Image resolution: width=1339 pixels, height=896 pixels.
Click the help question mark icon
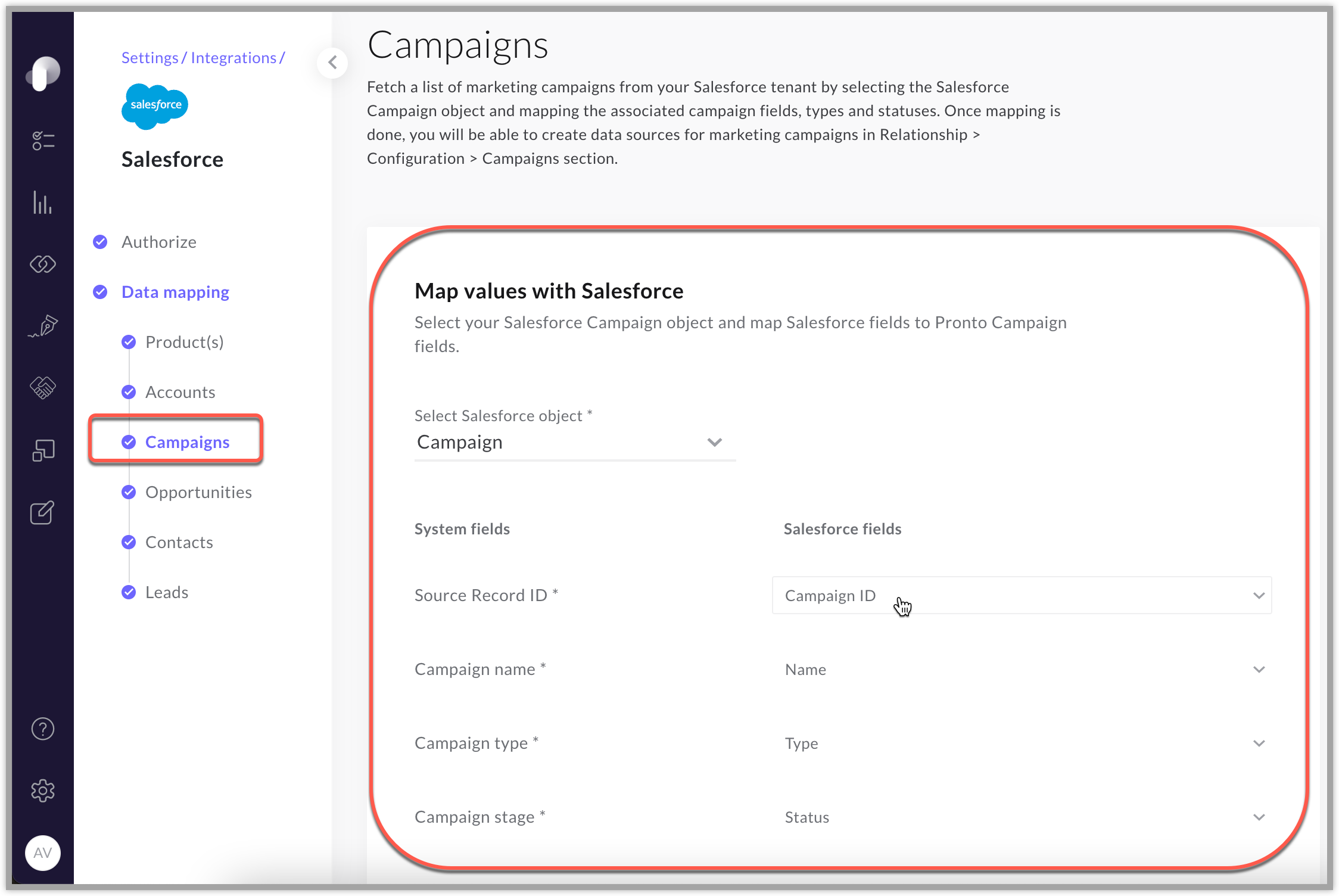click(x=42, y=729)
